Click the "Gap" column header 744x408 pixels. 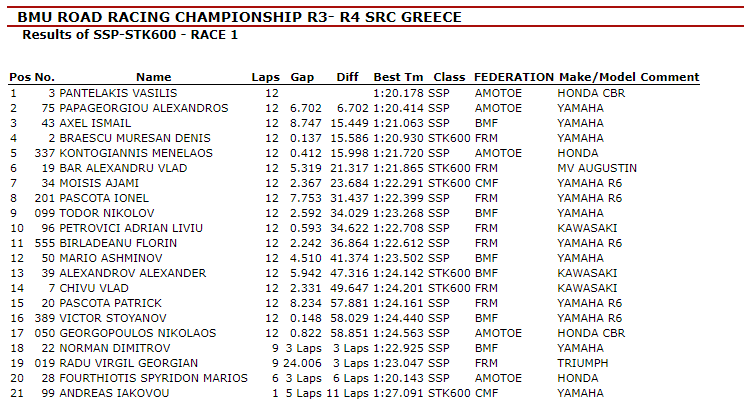coord(302,77)
